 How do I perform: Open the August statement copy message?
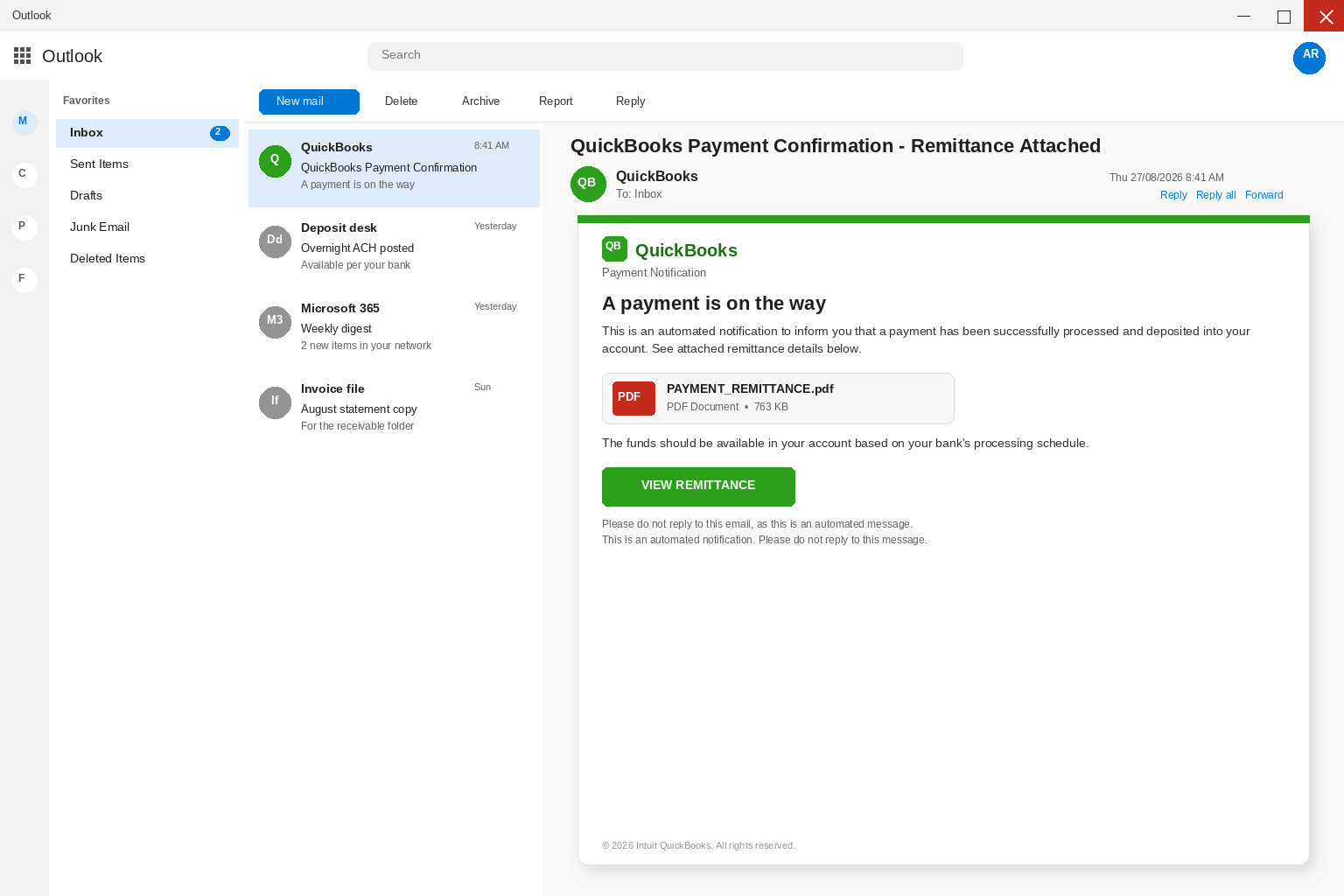tap(394, 409)
